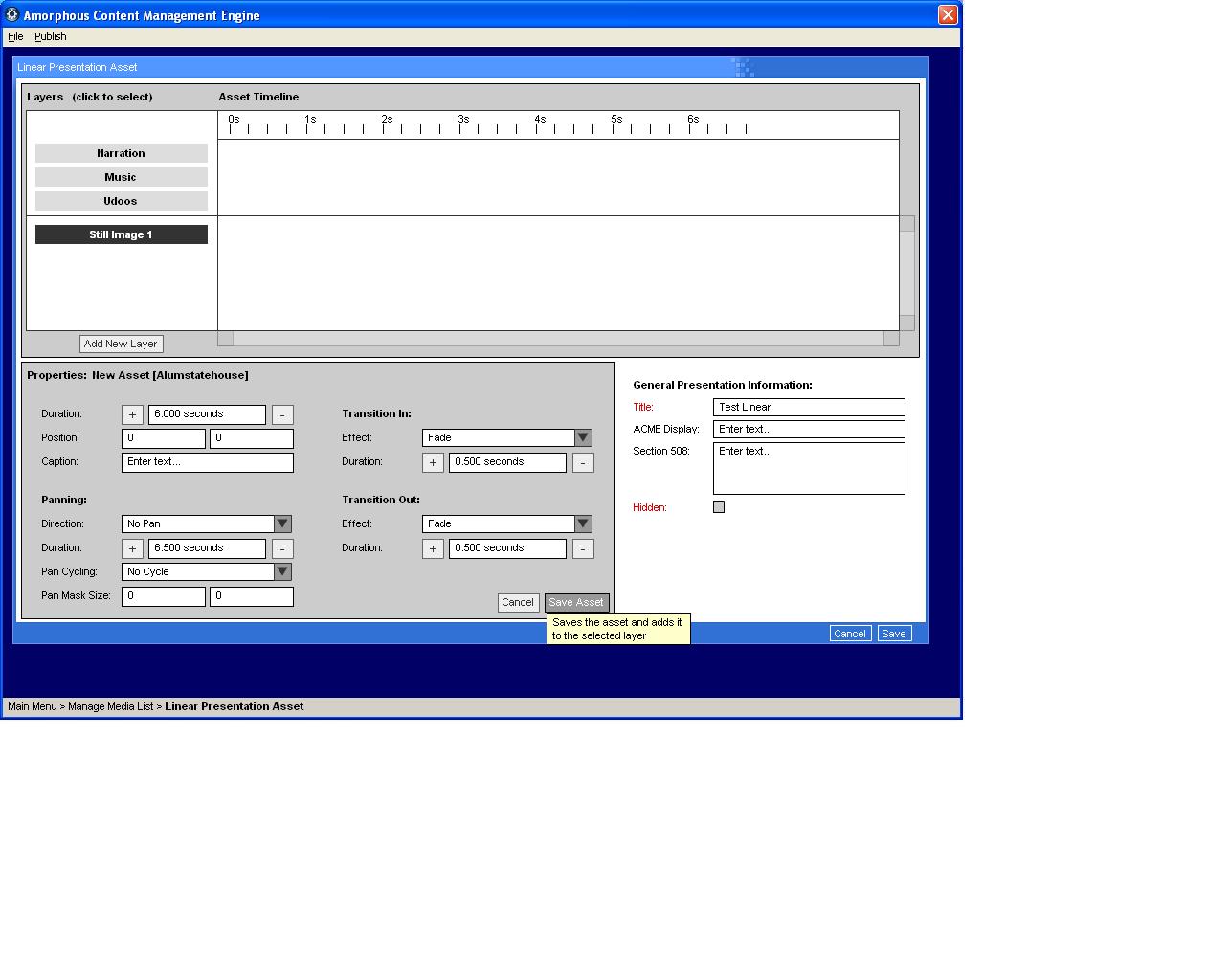Image resolution: width=1229 pixels, height=980 pixels.
Task: Click the timeline horizontal scrollbar right arrow
Action: click(891, 338)
